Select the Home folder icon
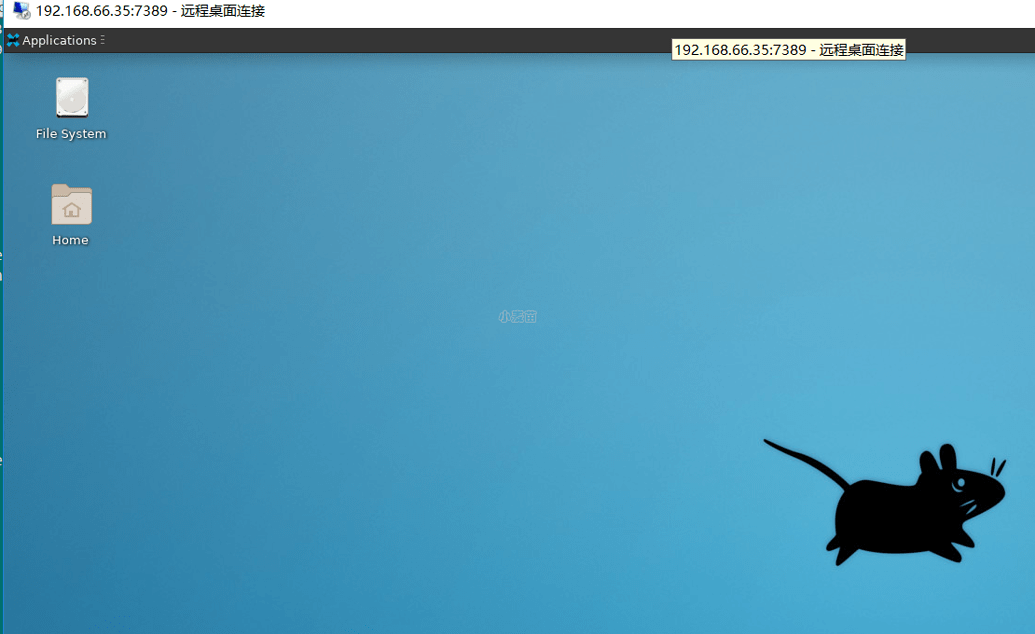 (71, 204)
